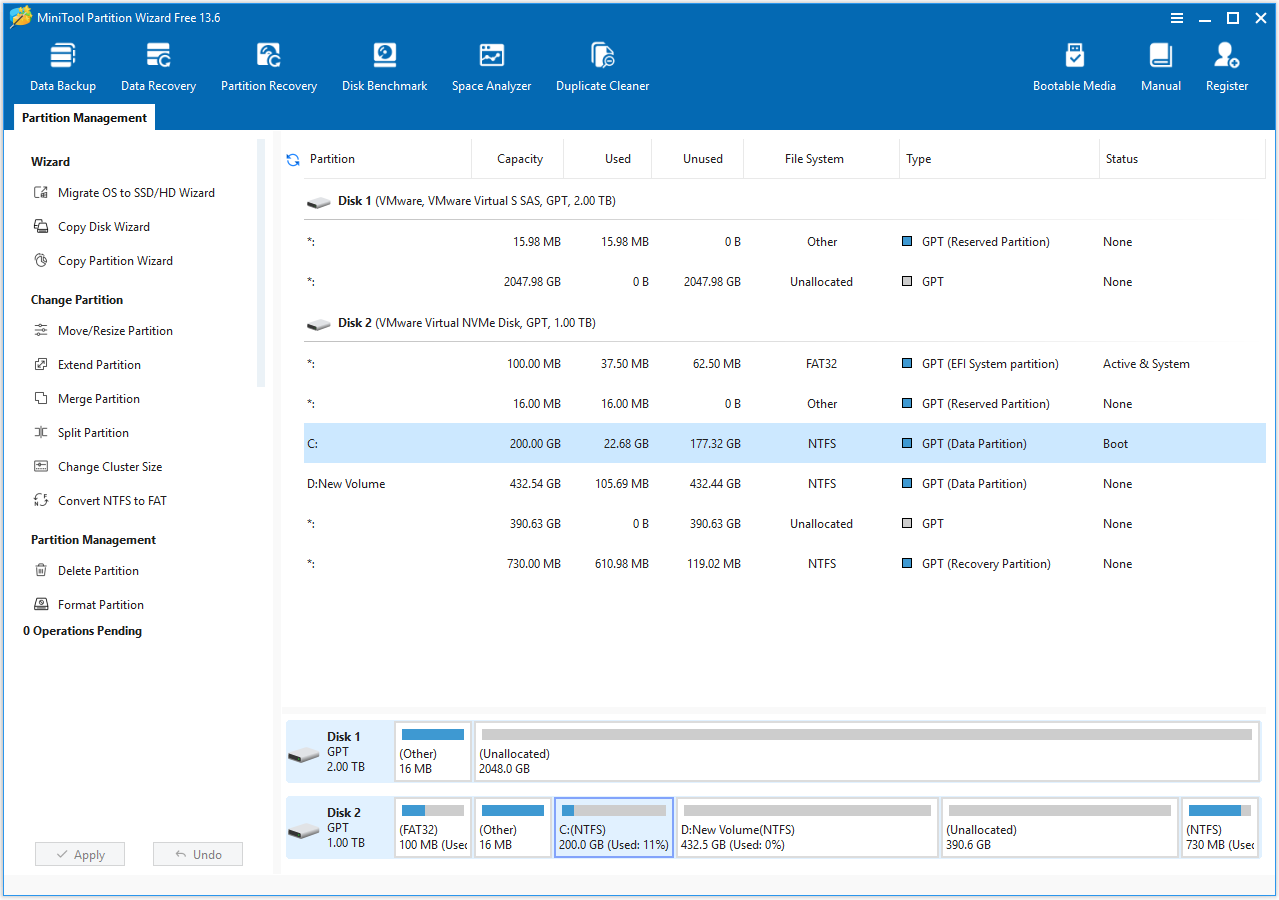Click the left panel vertical scrollbar
The width and height of the screenshot is (1279, 900).
(261, 263)
